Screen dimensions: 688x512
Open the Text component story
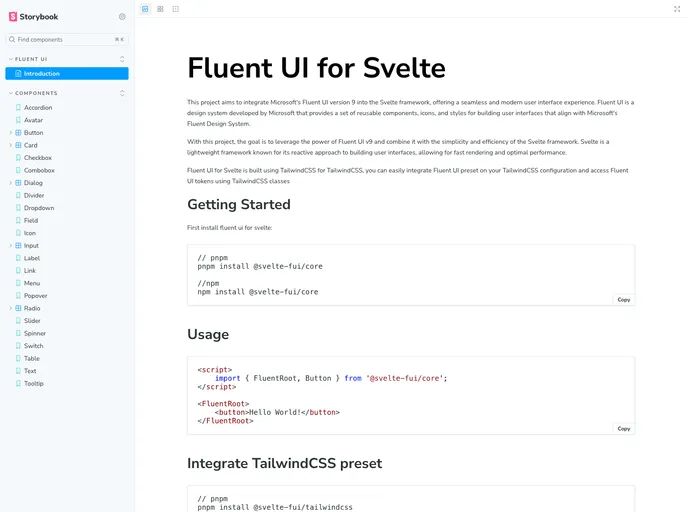tap(30, 371)
